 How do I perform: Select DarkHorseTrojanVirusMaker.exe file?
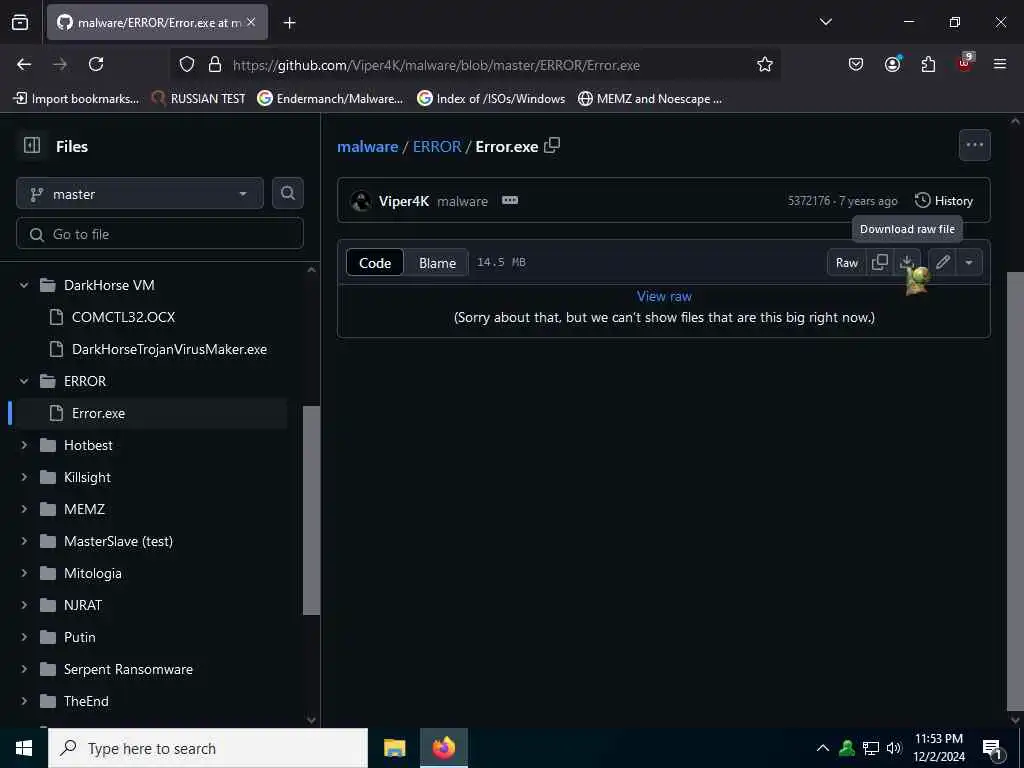point(169,349)
